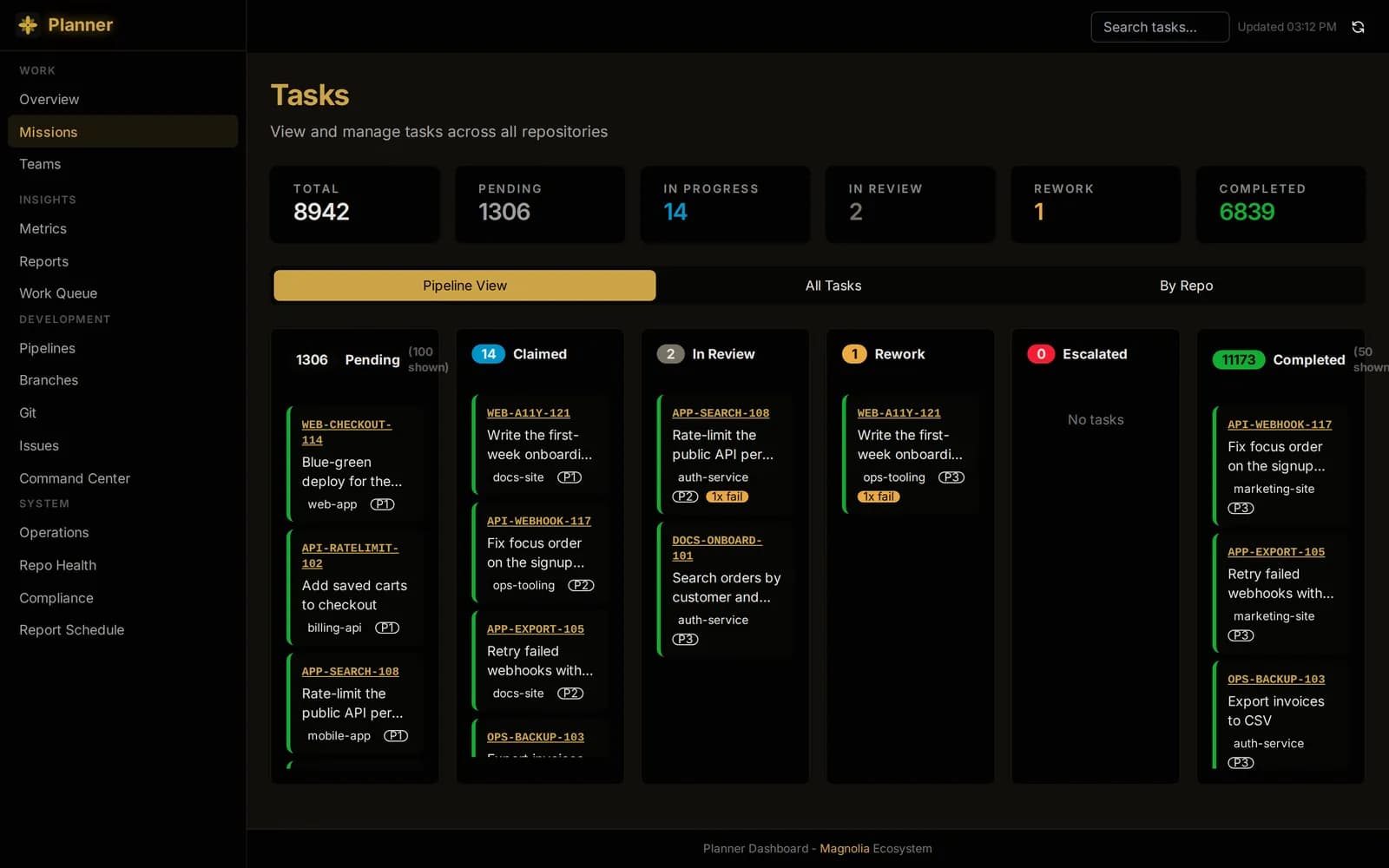Image resolution: width=1389 pixels, height=868 pixels.
Task: Open DOCS-ONBOARD-101 task link
Action: [x=717, y=549]
